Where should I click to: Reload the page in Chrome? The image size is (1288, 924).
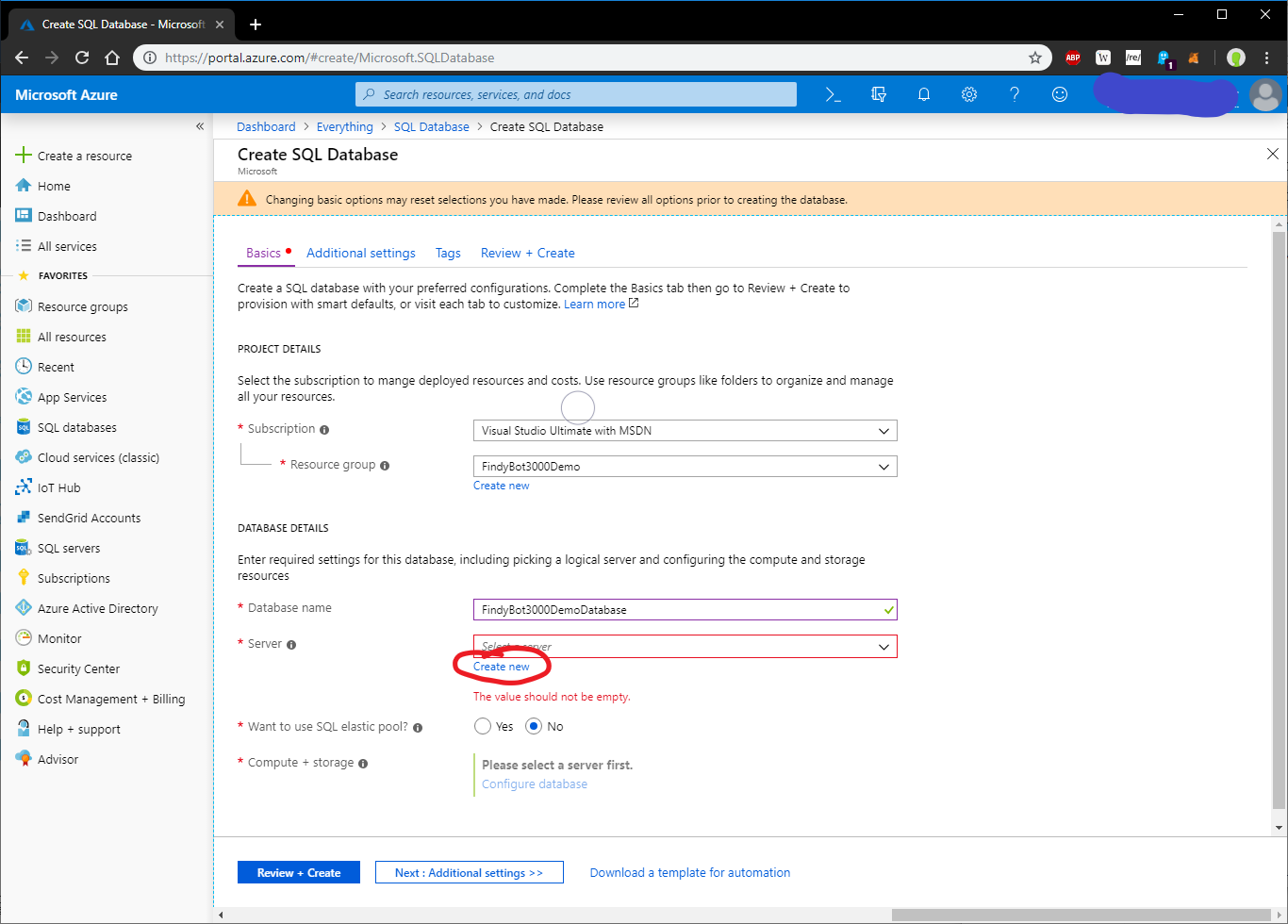tap(82, 58)
